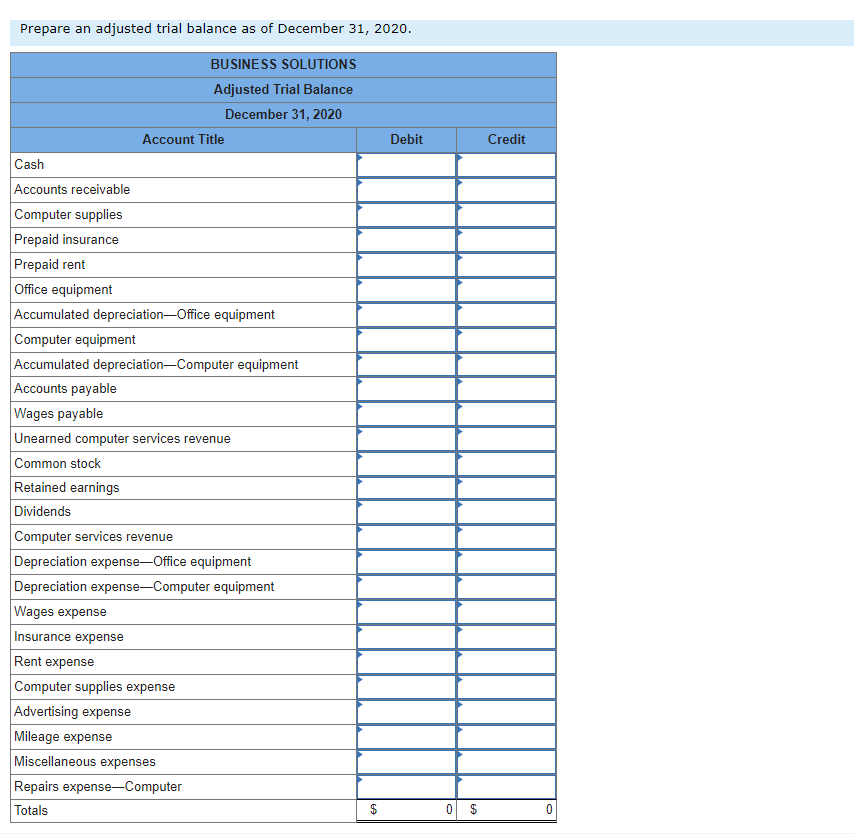
Task: Select Computer equipment credit cell
Action: (507, 341)
